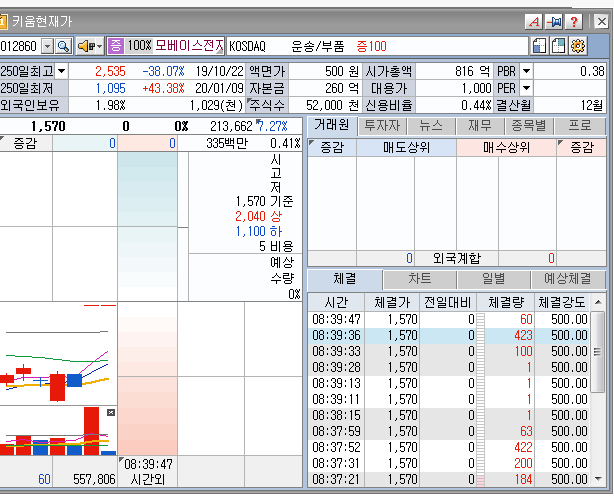
Task: Click the stock search magnifier icon
Action: [63, 46]
